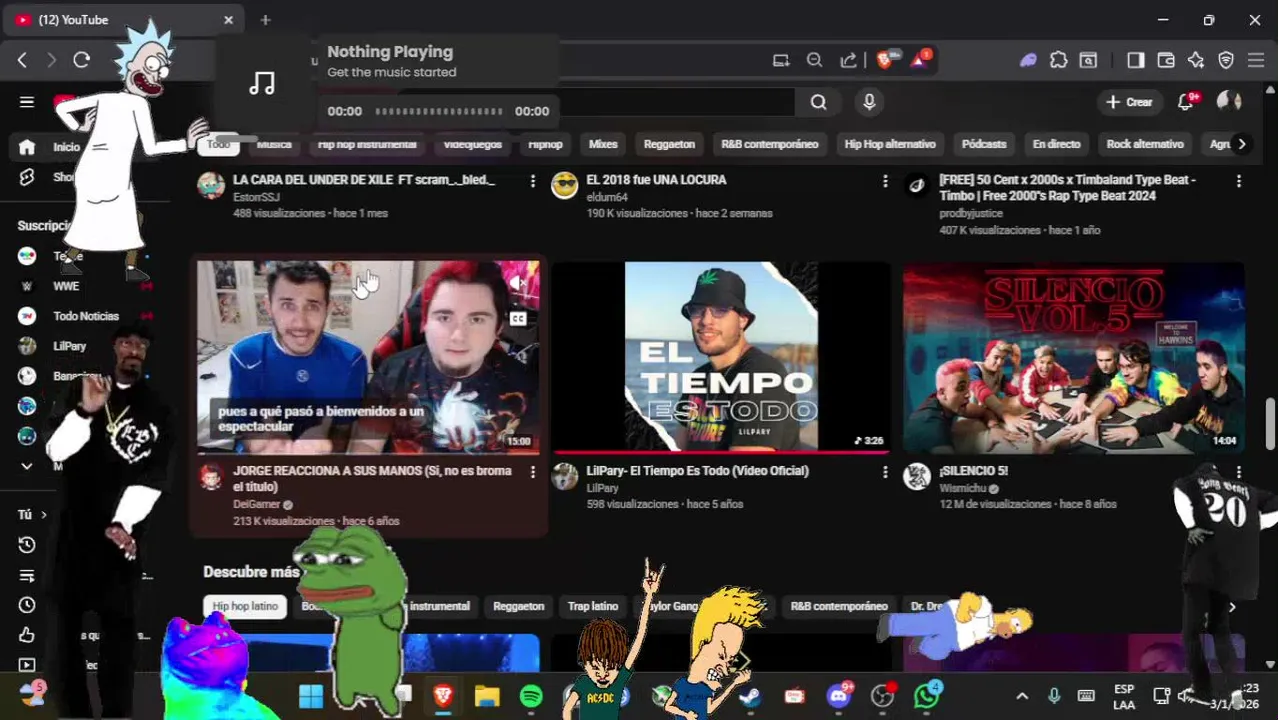Start voice search with the microphone icon
This screenshot has width=1278, height=720.
[869, 102]
